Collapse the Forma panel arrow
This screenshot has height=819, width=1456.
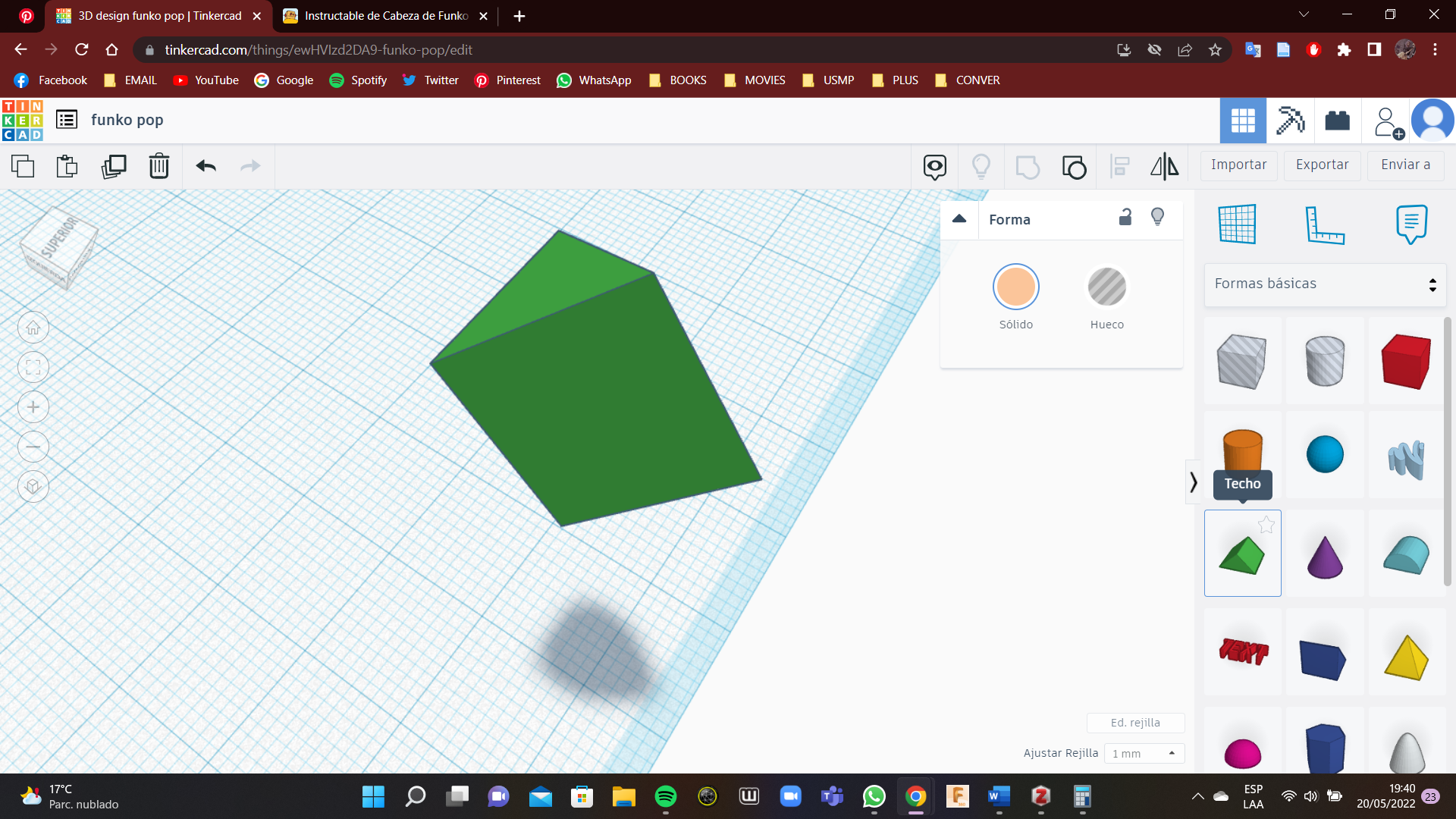[959, 219]
